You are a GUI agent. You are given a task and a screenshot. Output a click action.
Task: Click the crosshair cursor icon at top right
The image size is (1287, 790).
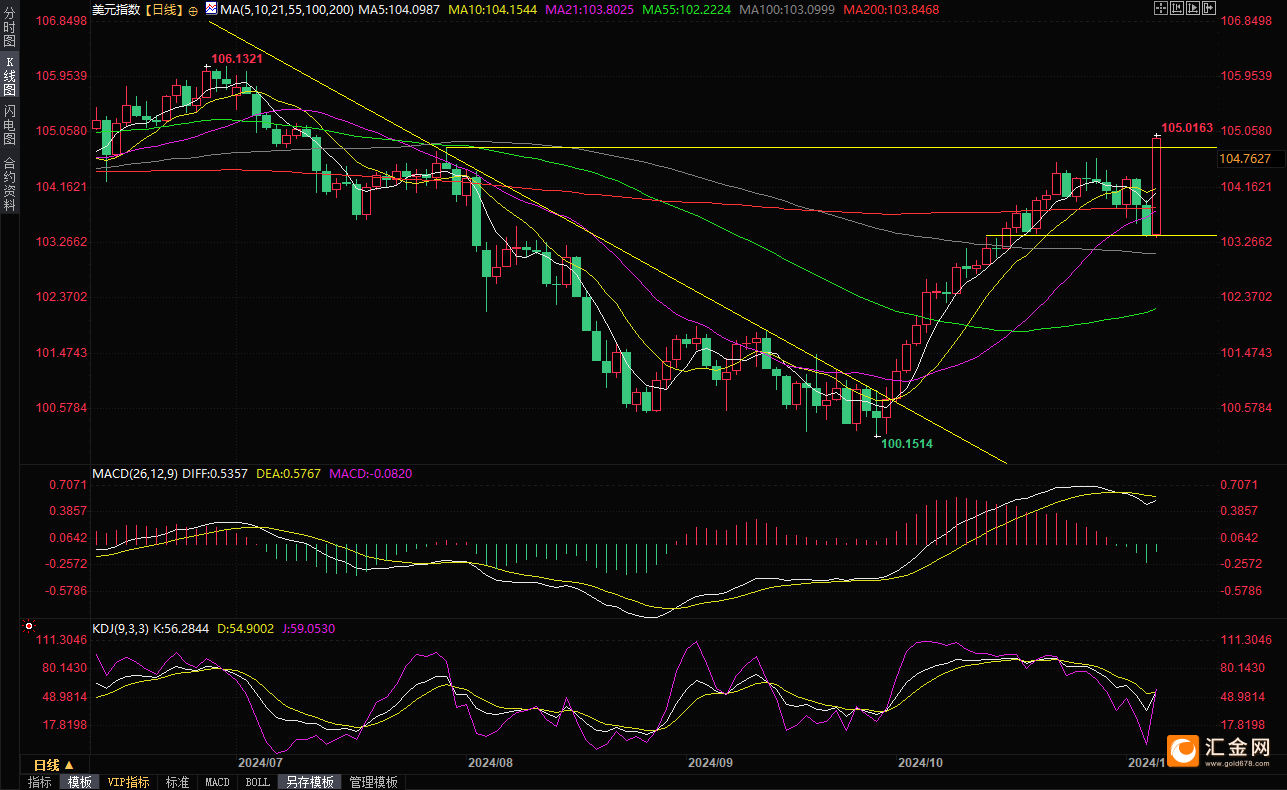[x=1161, y=8]
